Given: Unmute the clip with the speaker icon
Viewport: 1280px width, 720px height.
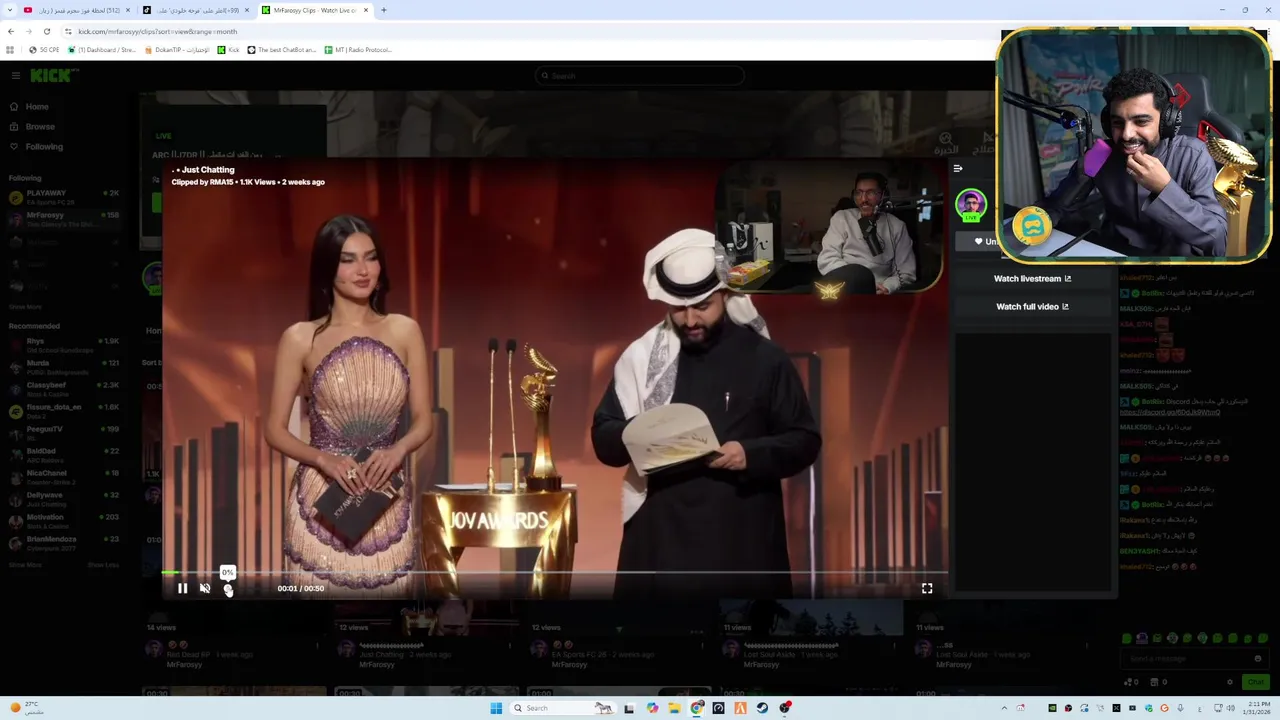Looking at the screenshot, I should (205, 588).
